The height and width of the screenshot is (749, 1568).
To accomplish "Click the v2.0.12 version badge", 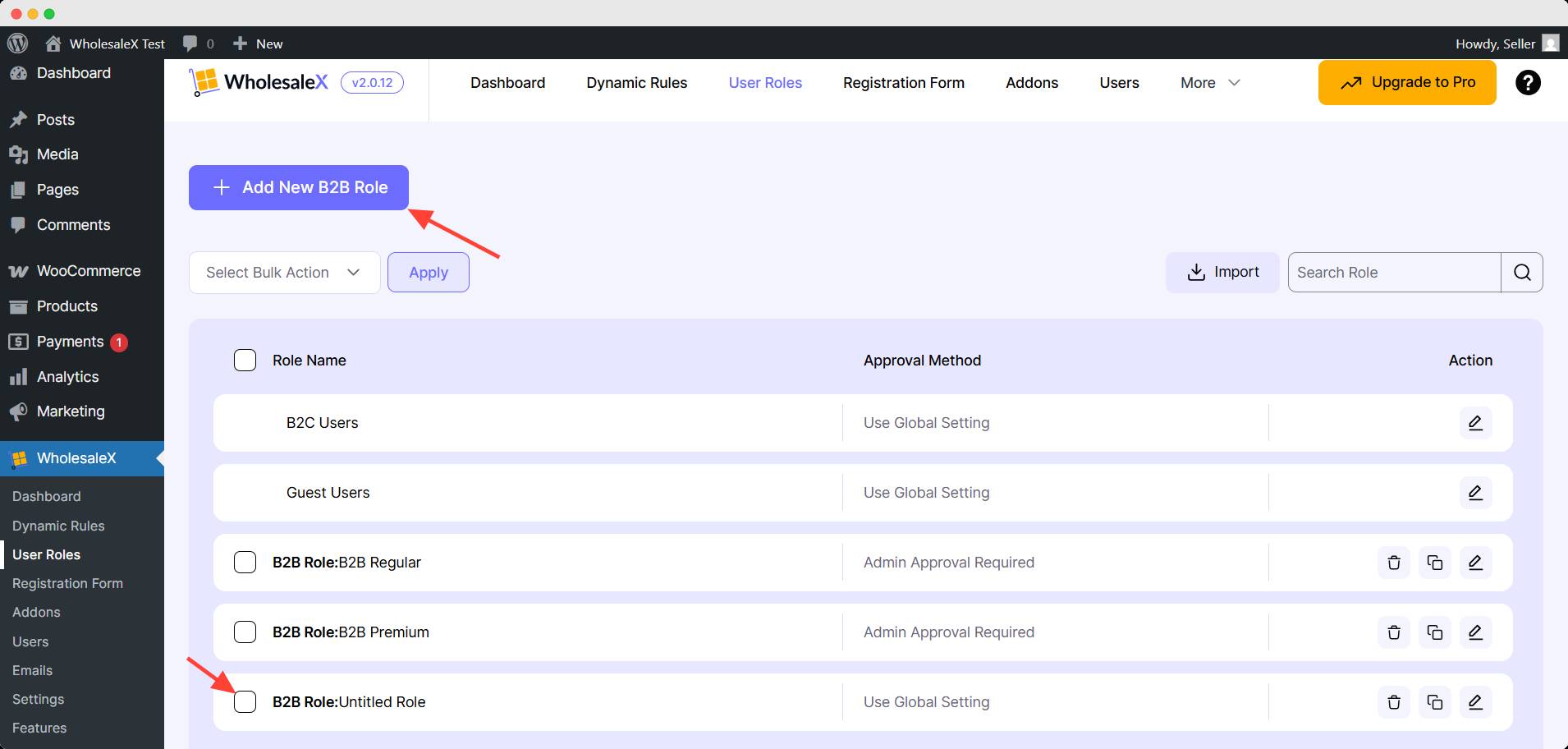I will pyautogui.click(x=372, y=82).
